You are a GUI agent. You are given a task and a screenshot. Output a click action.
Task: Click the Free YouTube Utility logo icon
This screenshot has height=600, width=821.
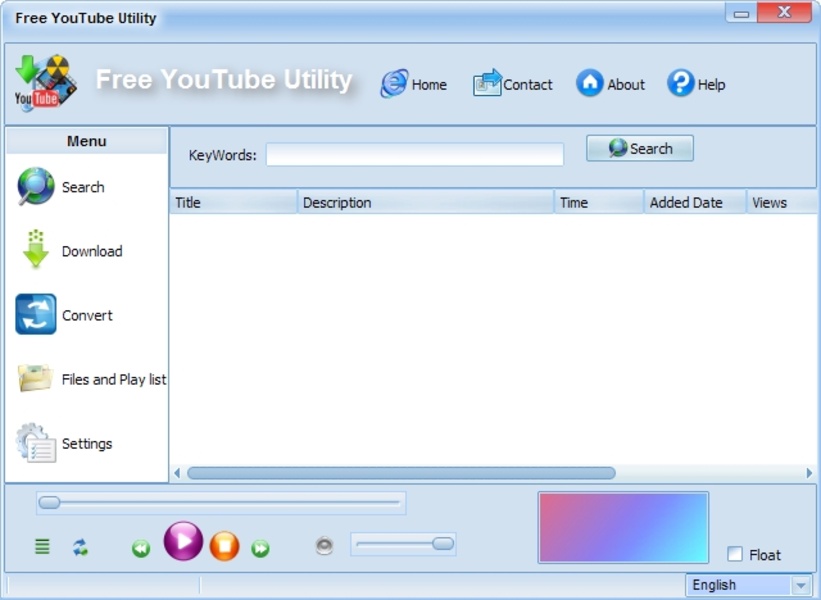46,83
